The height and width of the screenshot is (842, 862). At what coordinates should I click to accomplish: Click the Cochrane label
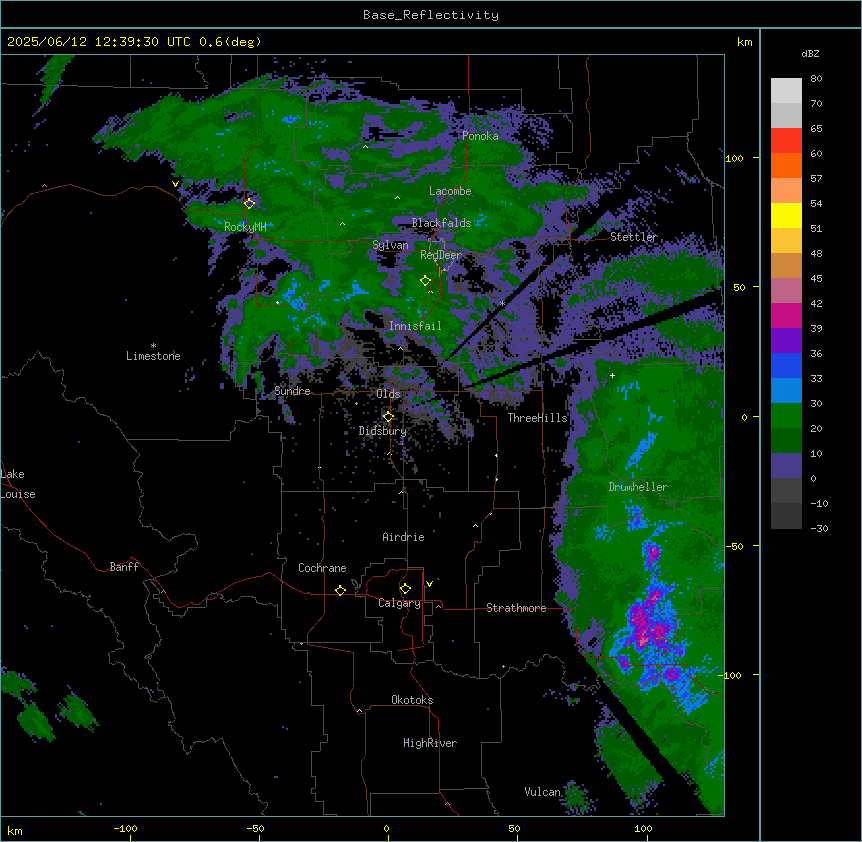click(322, 568)
